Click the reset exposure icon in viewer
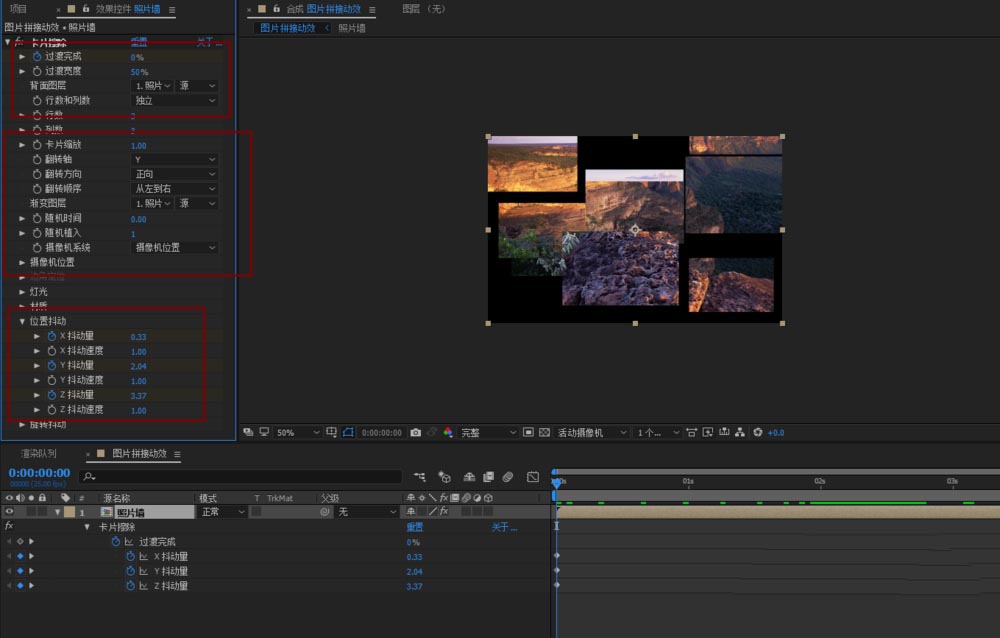 [x=757, y=432]
